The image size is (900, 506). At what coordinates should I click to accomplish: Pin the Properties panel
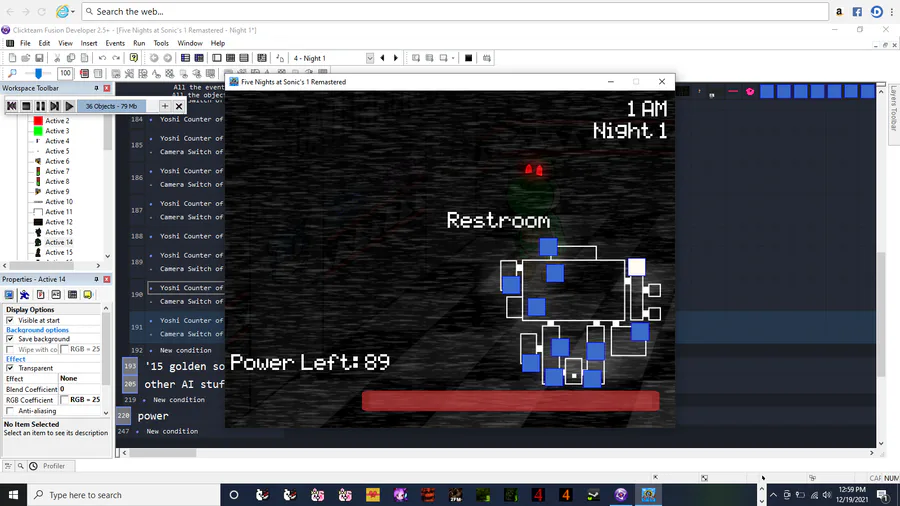coord(96,279)
